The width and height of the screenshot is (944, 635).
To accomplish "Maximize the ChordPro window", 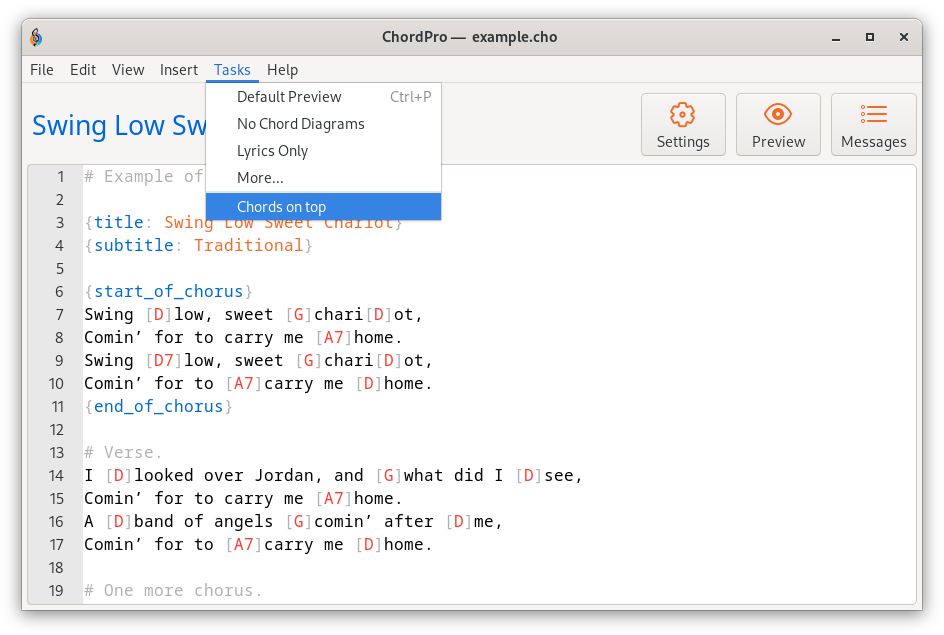I will point(870,37).
